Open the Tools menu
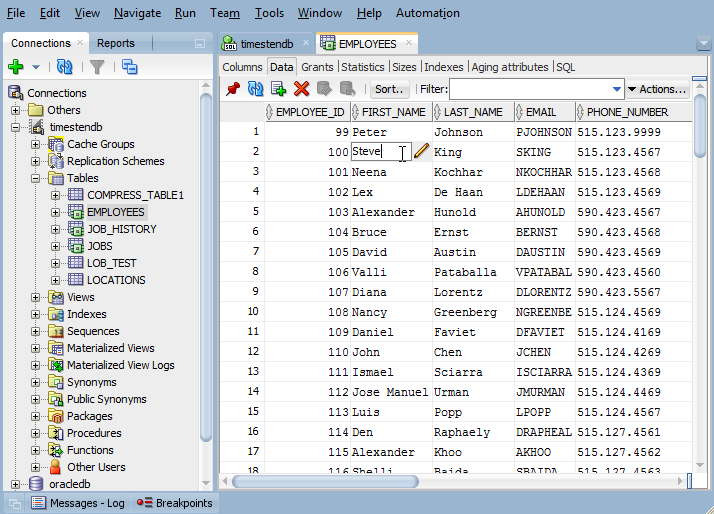714x514 pixels. (x=269, y=13)
